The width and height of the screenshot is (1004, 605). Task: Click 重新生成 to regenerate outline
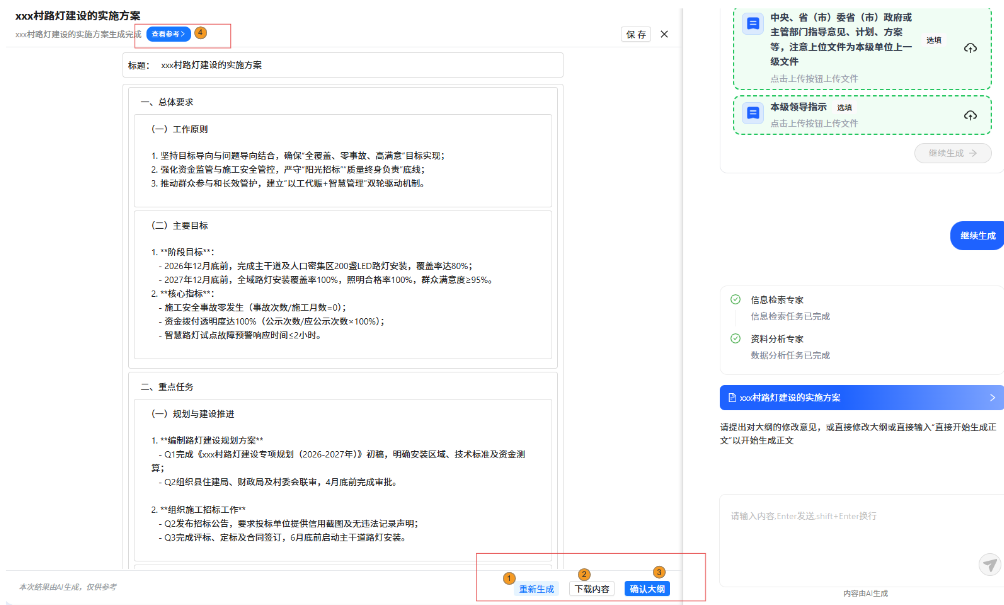536,589
